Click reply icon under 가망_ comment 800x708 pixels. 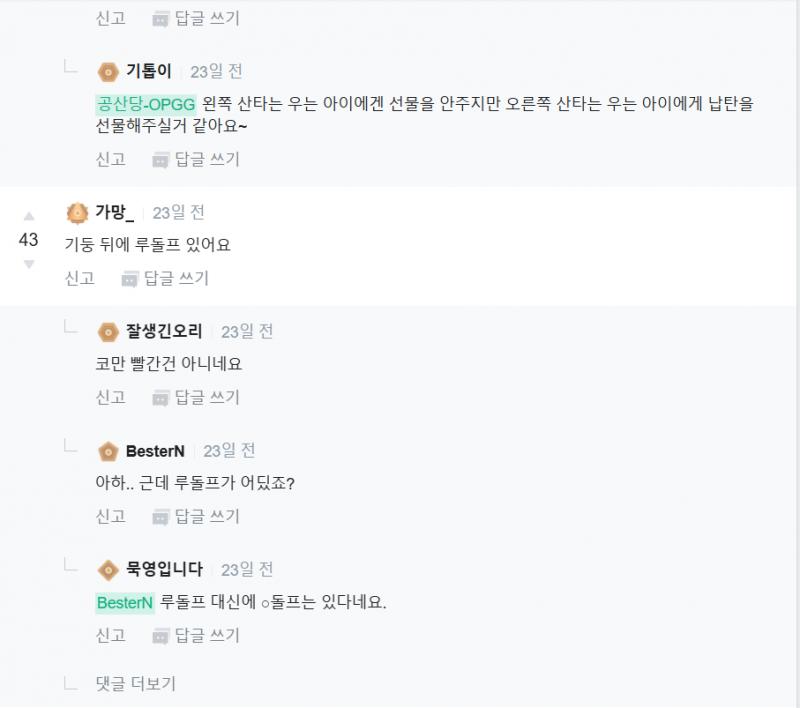click(129, 279)
